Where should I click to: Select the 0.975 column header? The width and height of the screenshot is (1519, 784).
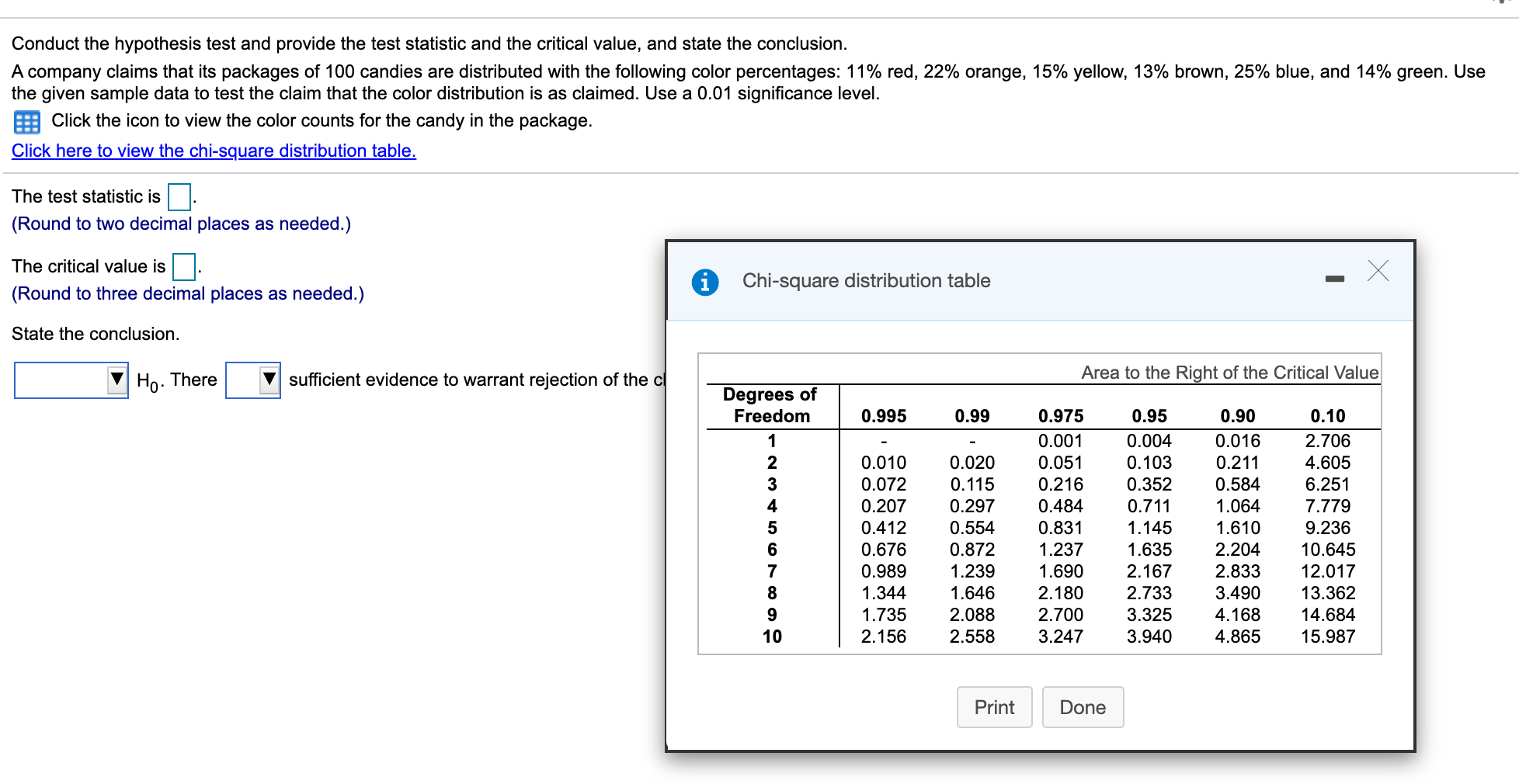tap(1061, 416)
